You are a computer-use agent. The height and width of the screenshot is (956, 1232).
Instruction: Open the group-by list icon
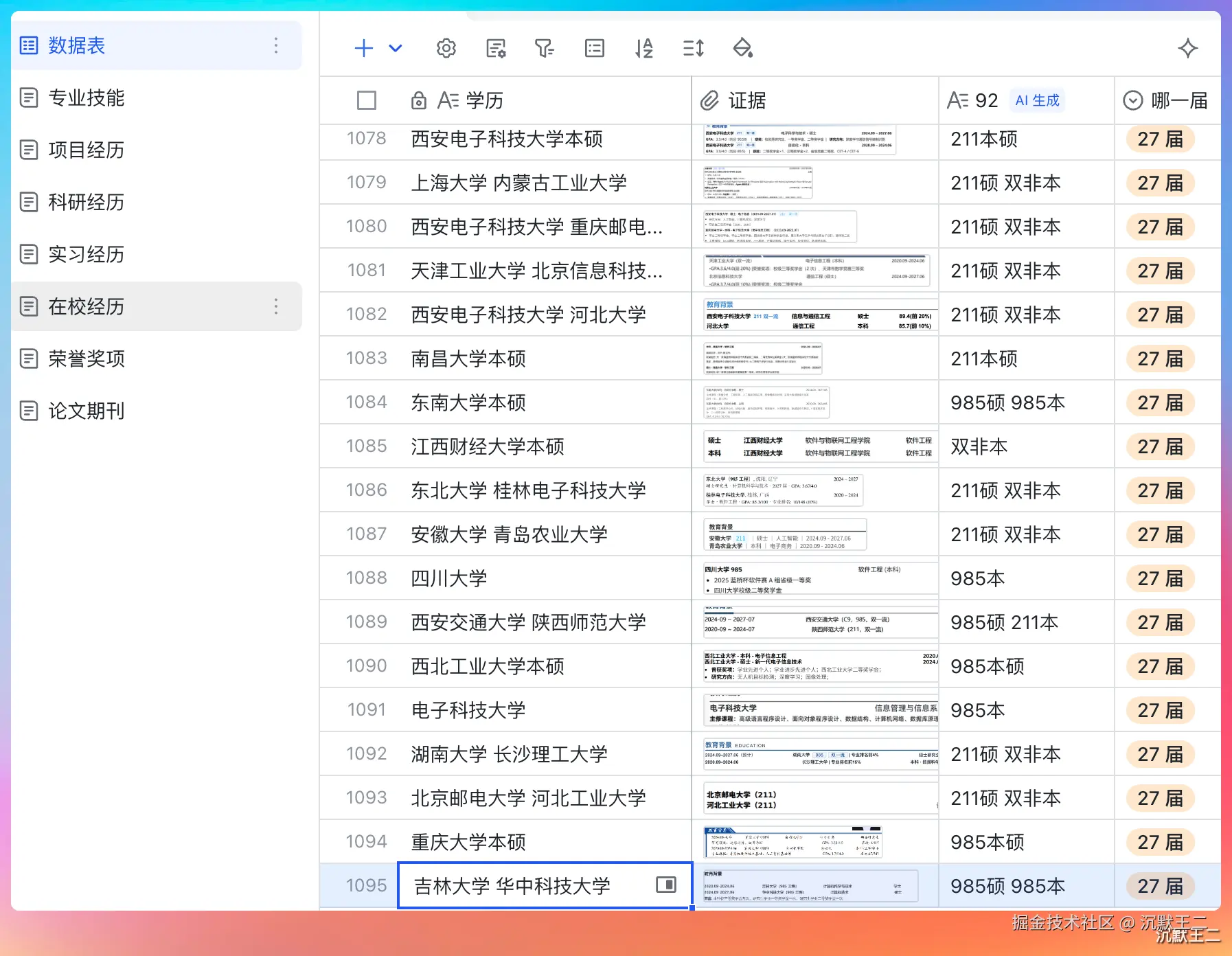[595, 48]
